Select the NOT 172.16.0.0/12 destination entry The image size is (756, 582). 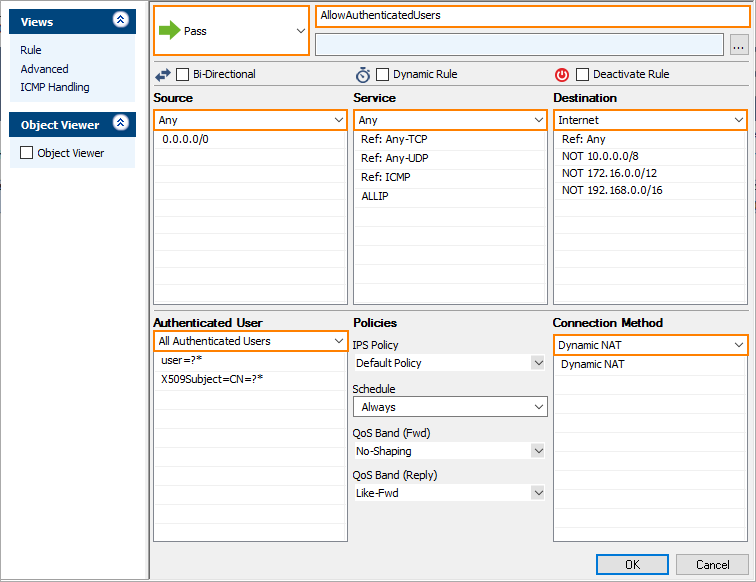[650, 173]
